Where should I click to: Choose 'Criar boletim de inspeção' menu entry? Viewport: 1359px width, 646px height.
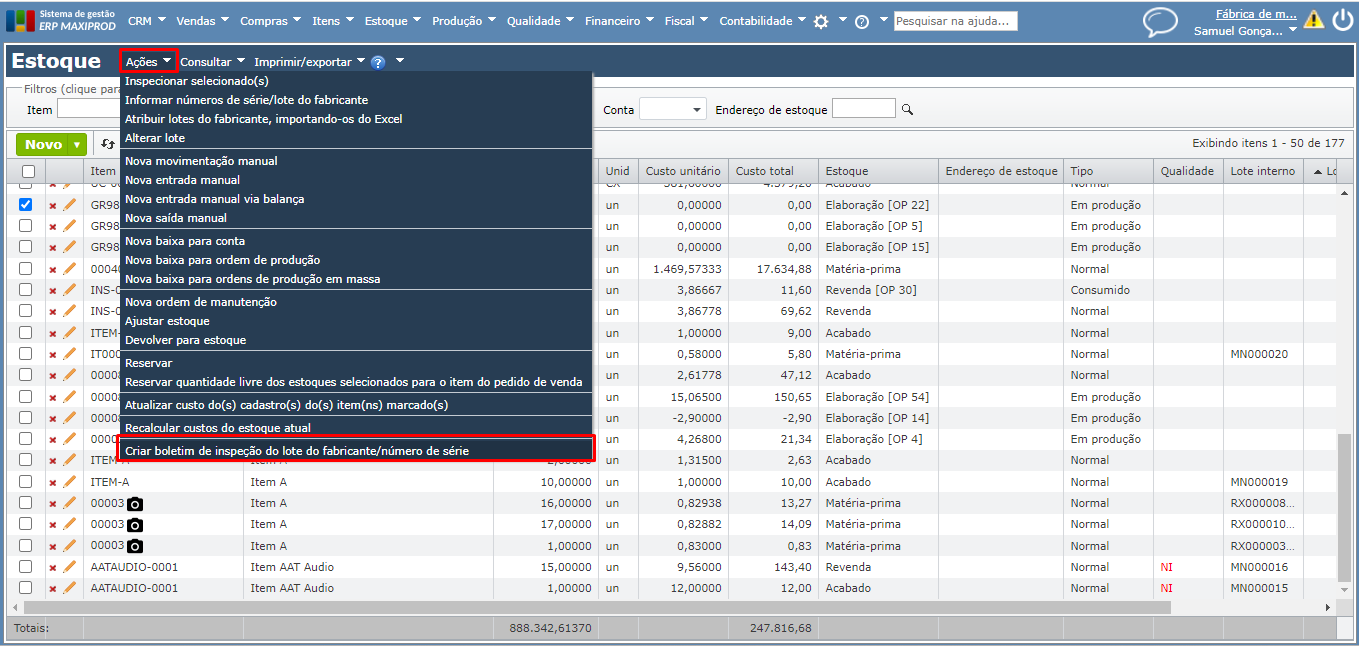[296, 451]
